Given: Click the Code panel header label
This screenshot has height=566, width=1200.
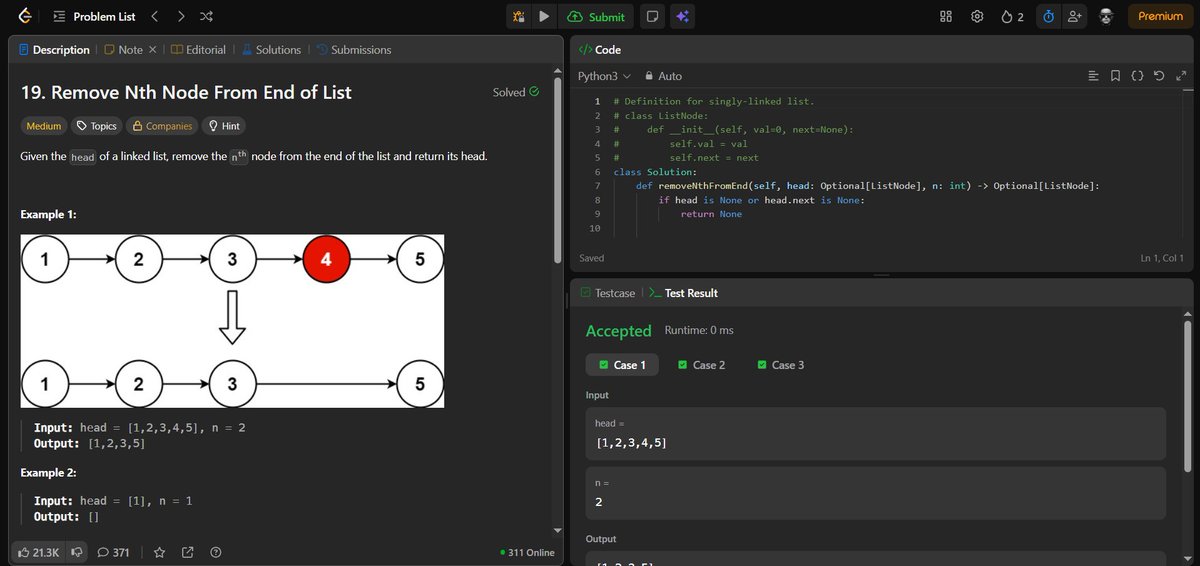Looking at the screenshot, I should (x=600, y=50).
